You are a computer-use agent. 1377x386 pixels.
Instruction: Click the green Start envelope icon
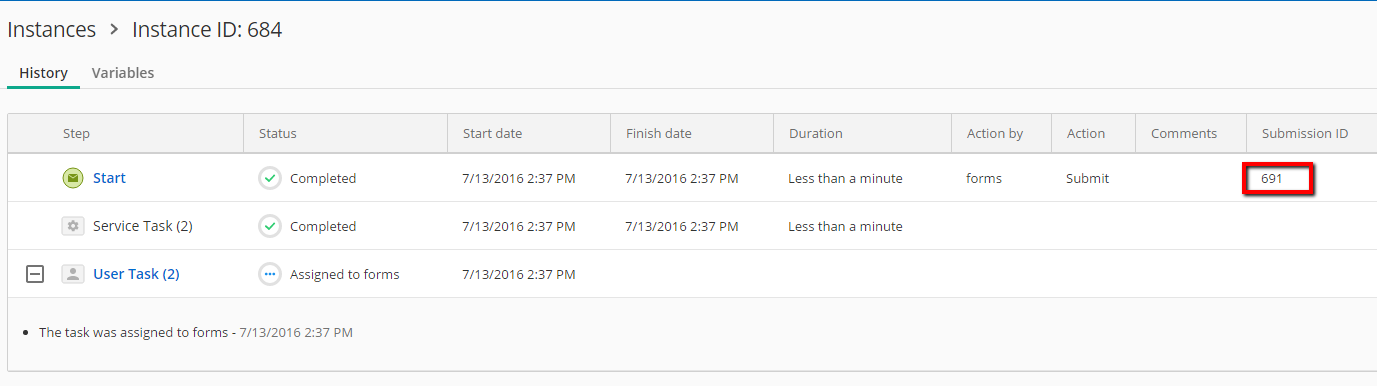click(72, 178)
